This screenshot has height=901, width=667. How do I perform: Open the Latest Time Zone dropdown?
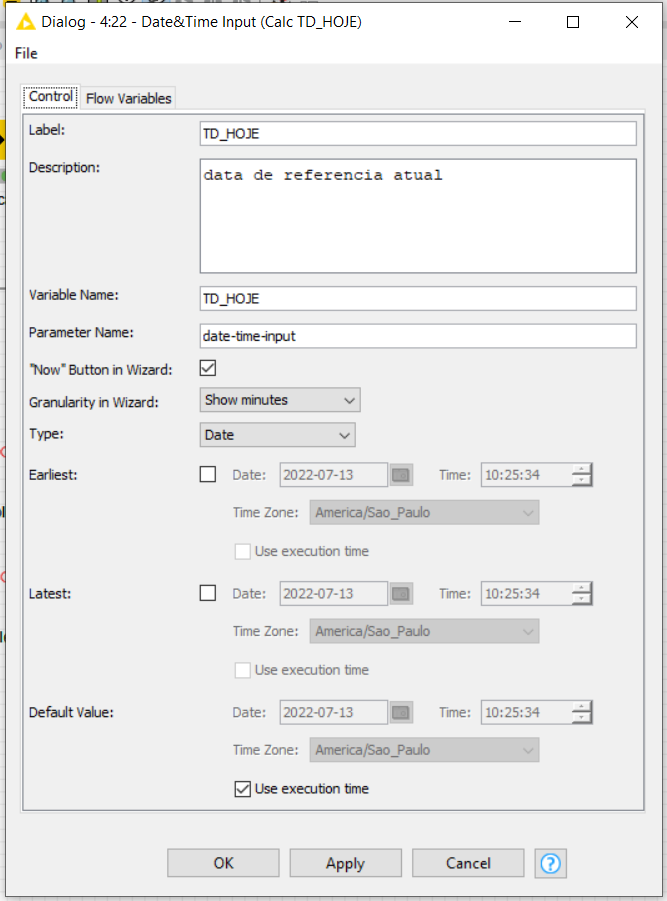(x=424, y=631)
